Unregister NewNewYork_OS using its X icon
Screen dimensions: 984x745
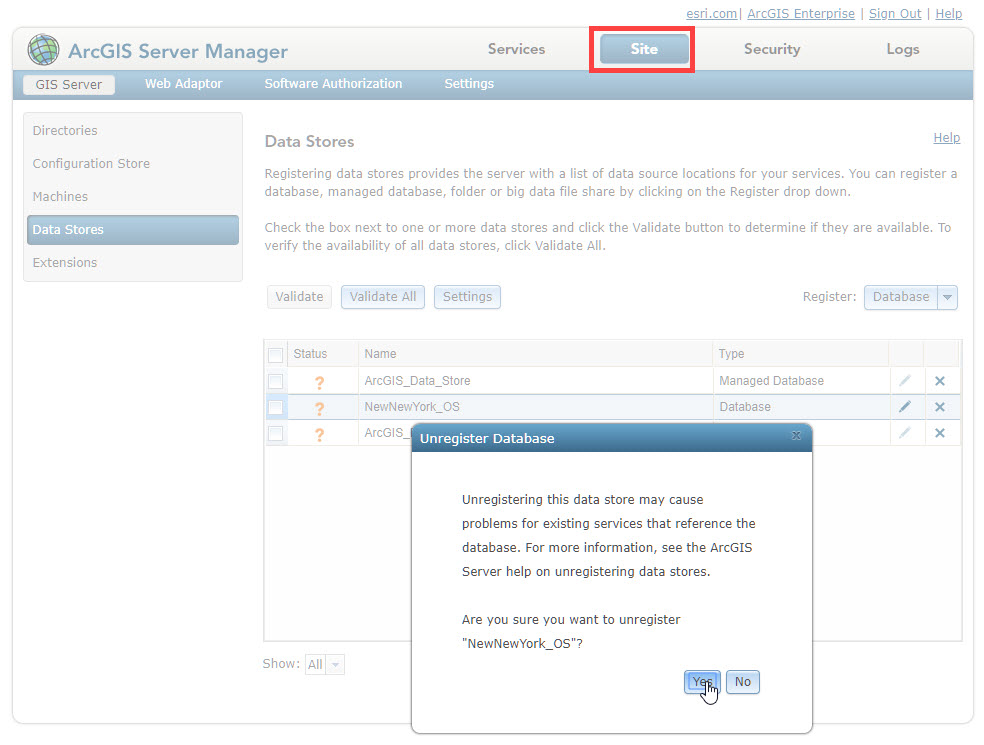[x=939, y=407]
